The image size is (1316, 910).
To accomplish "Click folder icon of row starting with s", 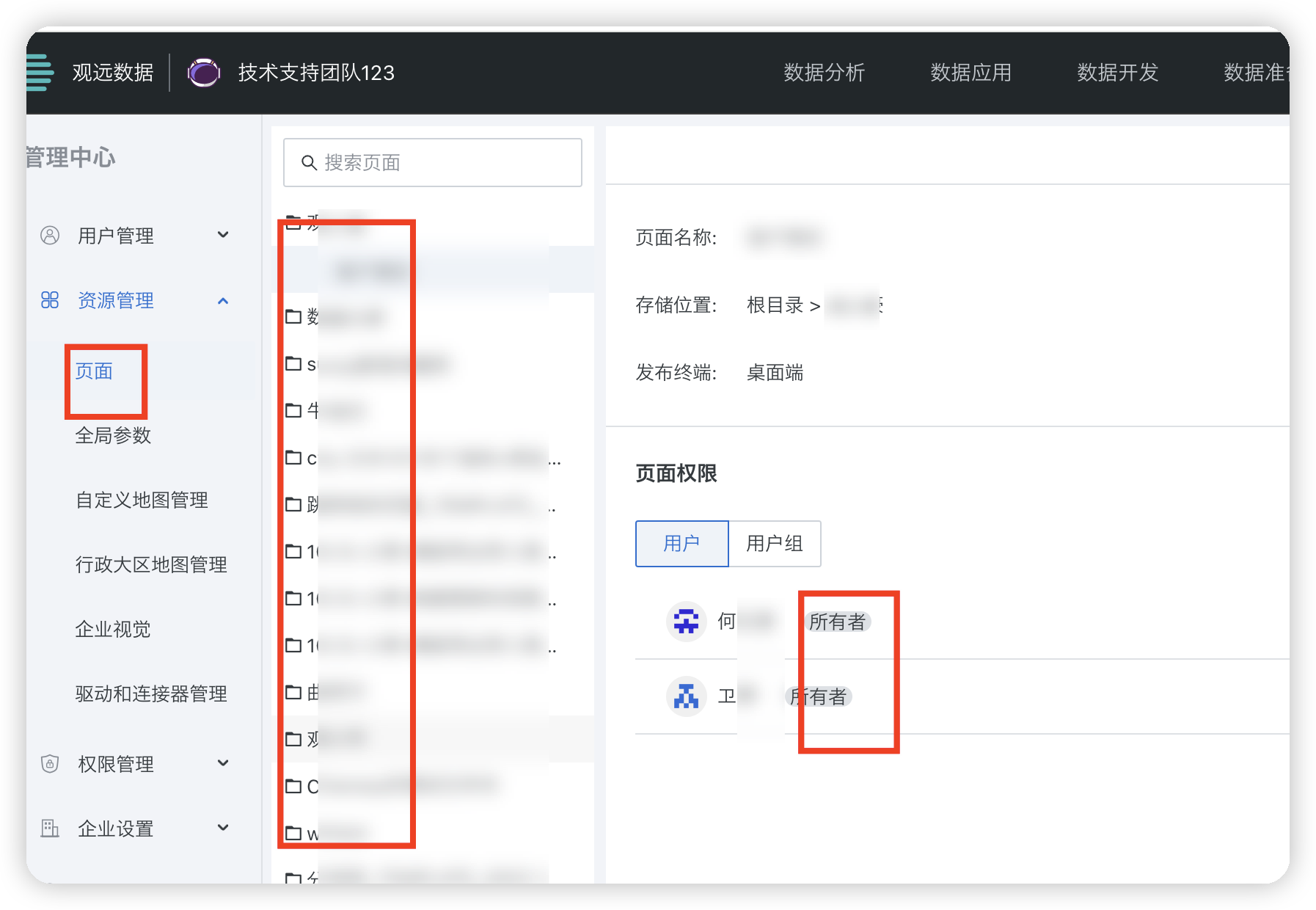I will click(x=293, y=364).
